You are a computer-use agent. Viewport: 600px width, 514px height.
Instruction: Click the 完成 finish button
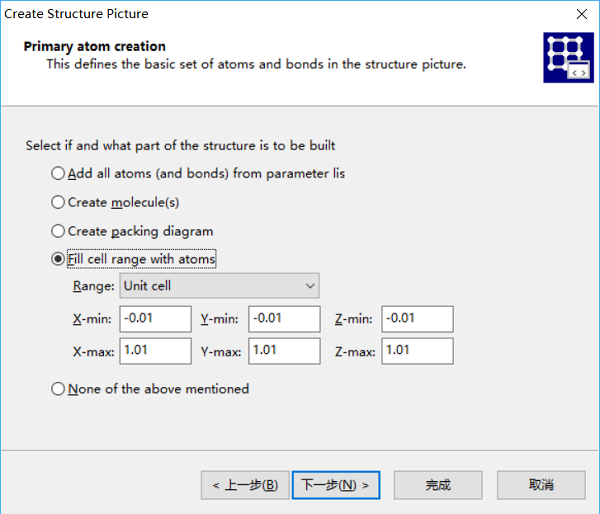(438, 485)
